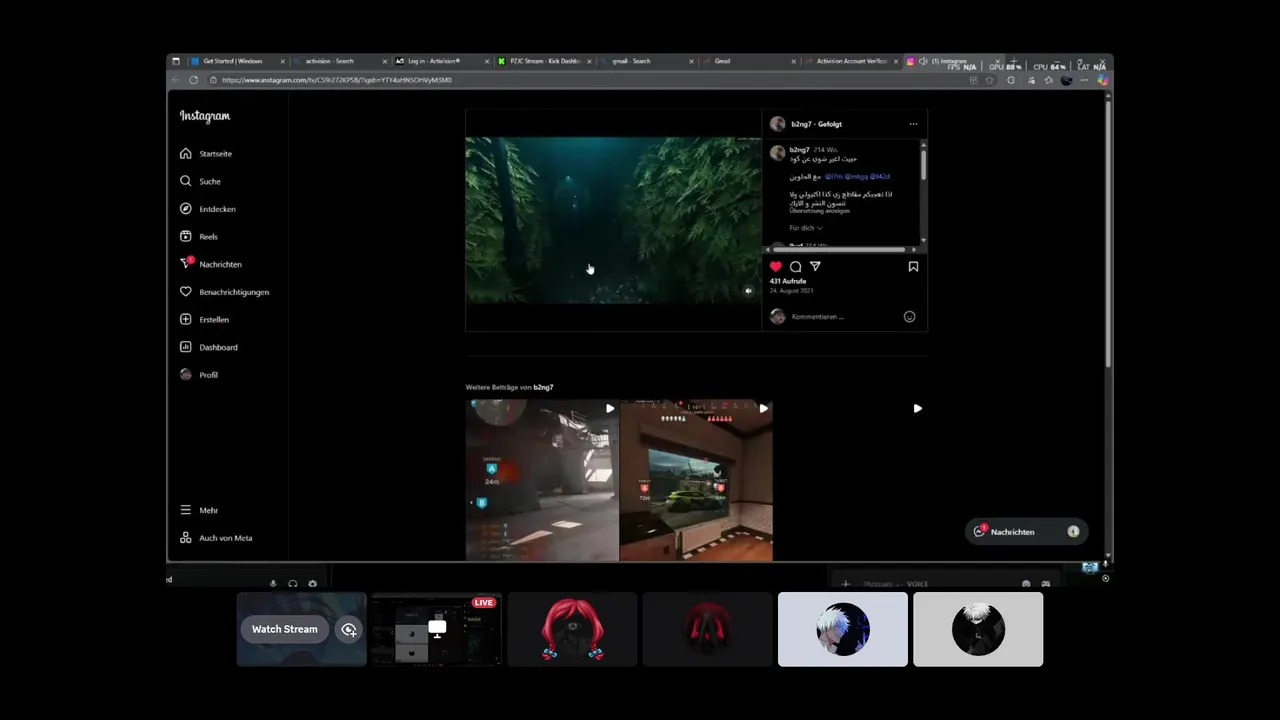The height and width of the screenshot is (720, 1280).
Task: Open first reel thumbnail under Weitere Beiträge
Action: coord(542,480)
